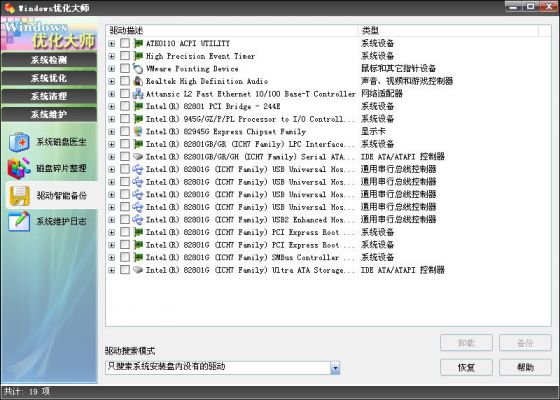This screenshot has width=560, height=400.
Task: Expand the High Precision Event Timer node
Action: pos(112,56)
